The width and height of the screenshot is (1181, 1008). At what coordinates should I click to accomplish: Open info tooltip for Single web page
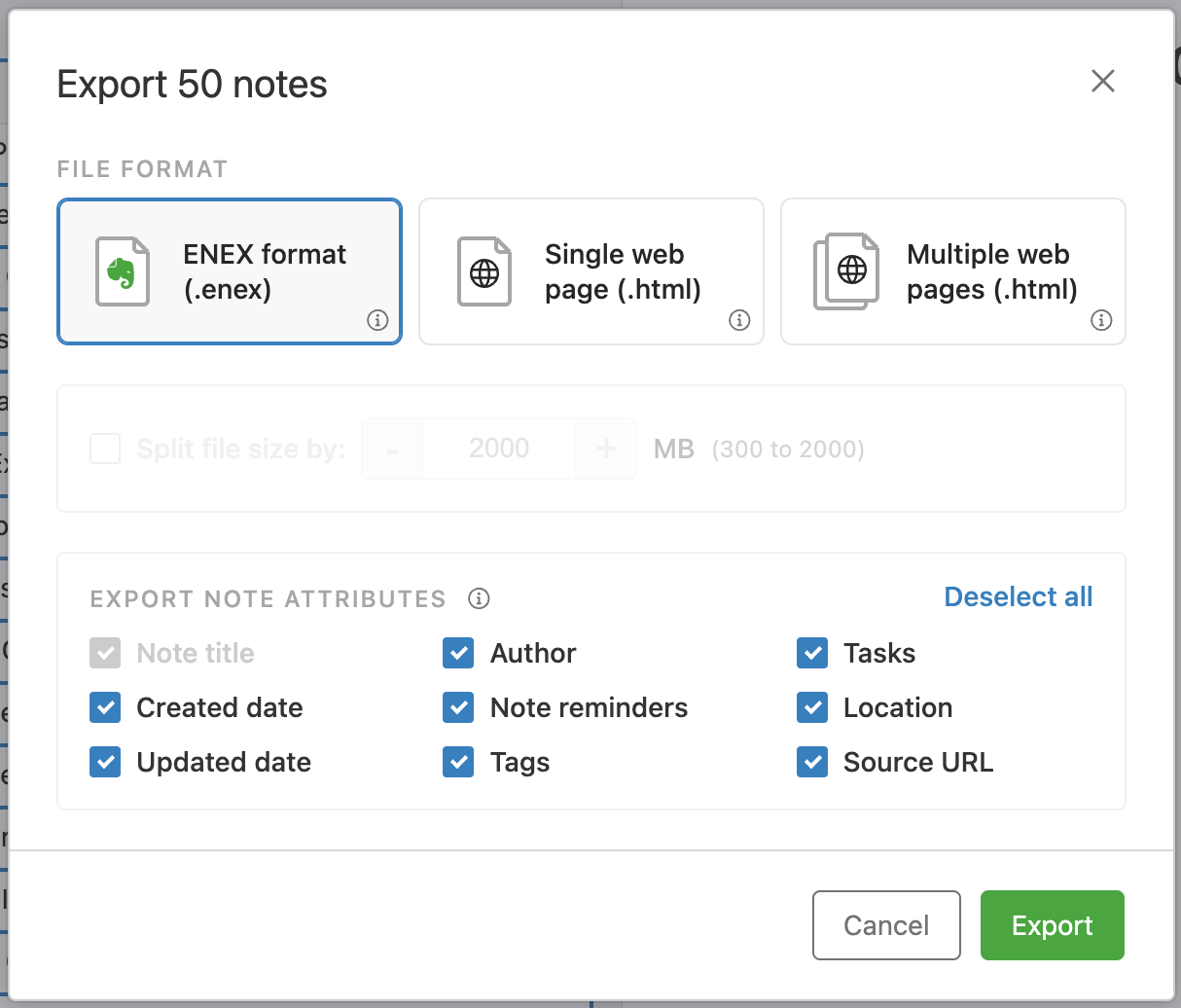[739, 320]
